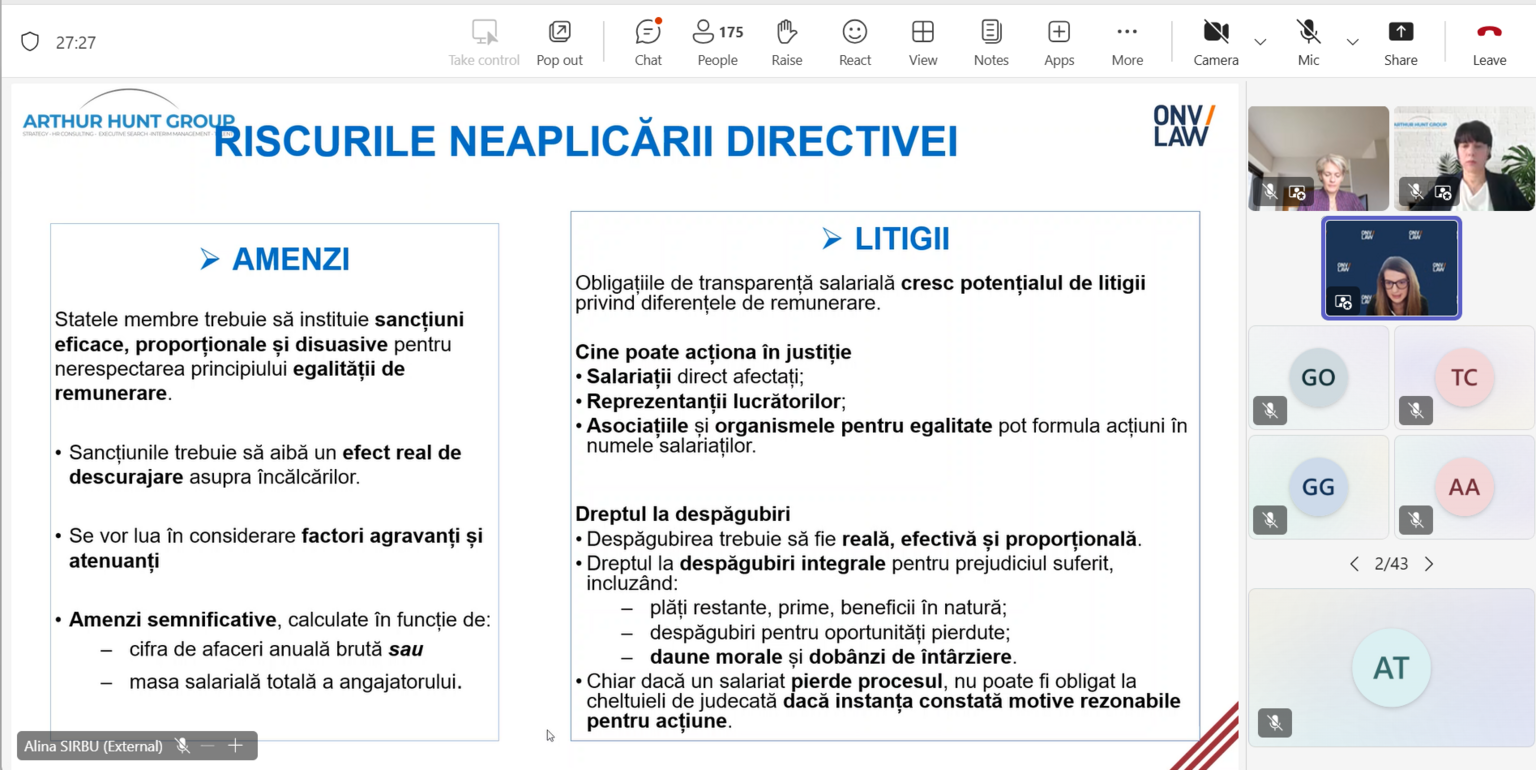Raise your hand in meeting
1536x770 pixels.
(787, 43)
